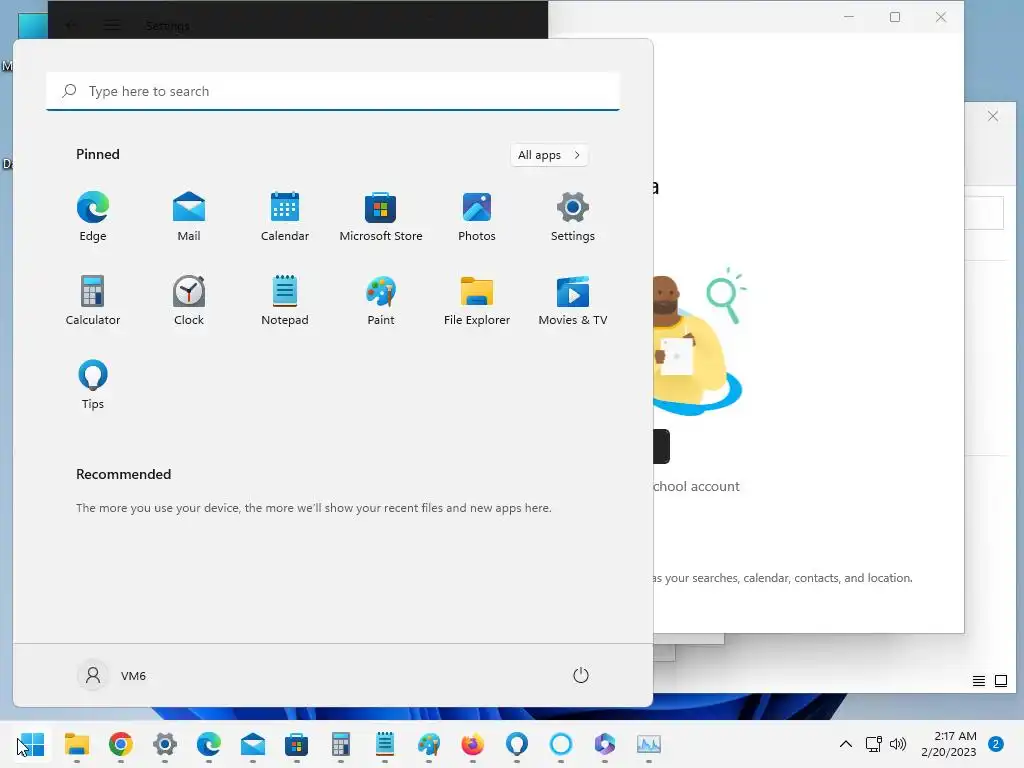Open File Explorer from the taskbar
The image size is (1024, 768).
76,744
